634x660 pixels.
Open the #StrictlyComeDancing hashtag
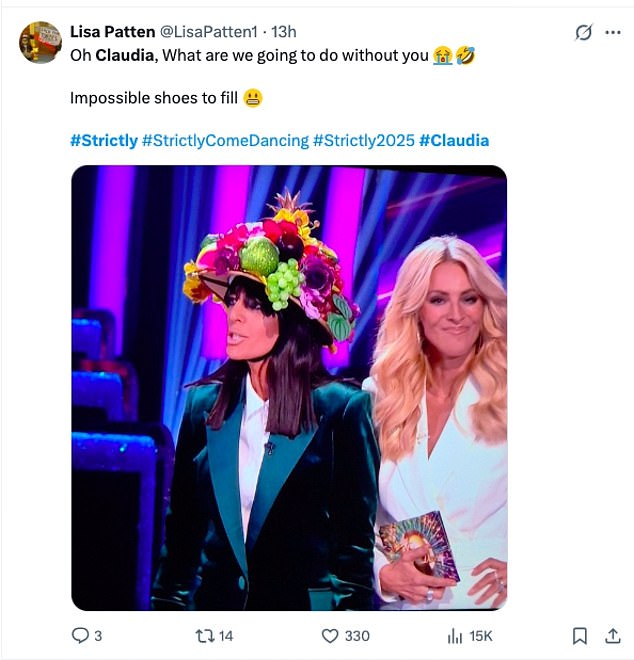225,140
